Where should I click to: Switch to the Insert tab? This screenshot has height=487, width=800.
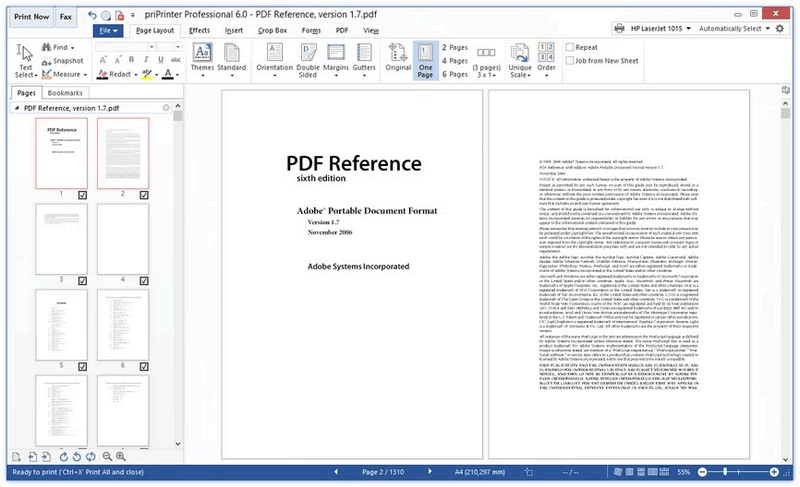click(x=234, y=31)
